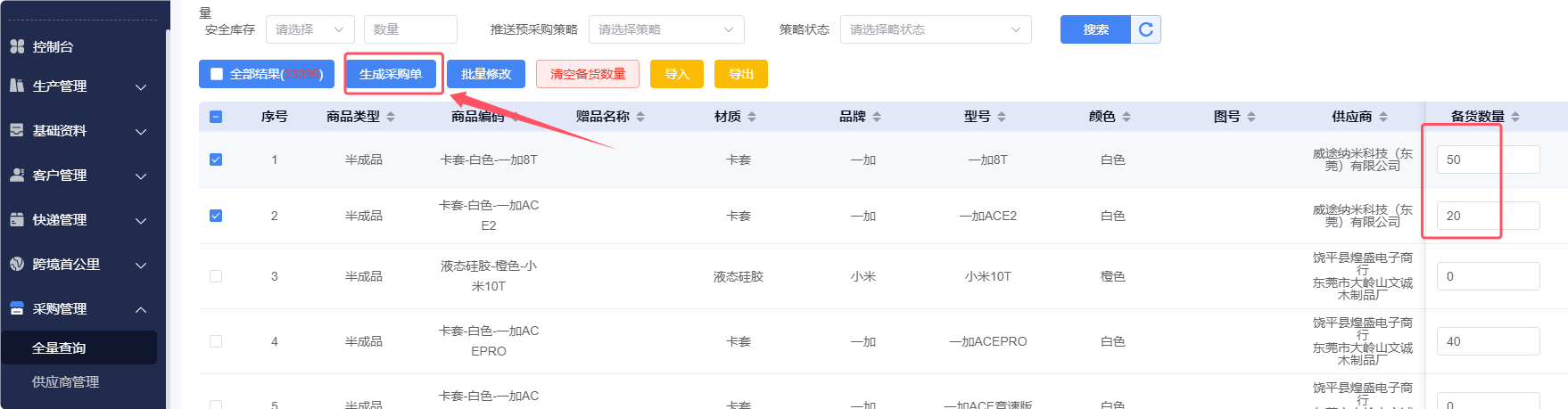Open 供应商管理 menu item

(x=65, y=381)
